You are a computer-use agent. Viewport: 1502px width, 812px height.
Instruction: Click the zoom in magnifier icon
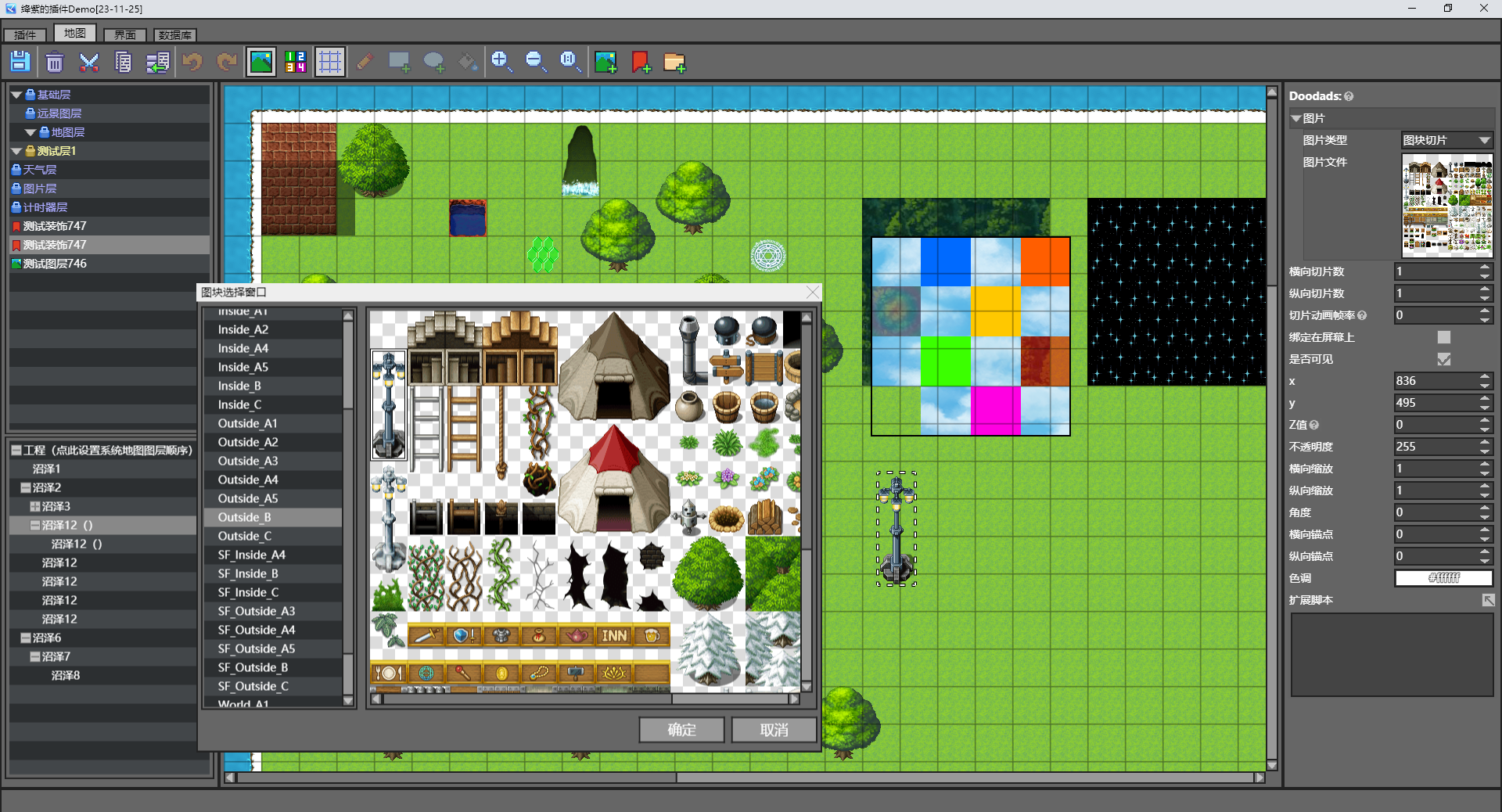[501, 62]
